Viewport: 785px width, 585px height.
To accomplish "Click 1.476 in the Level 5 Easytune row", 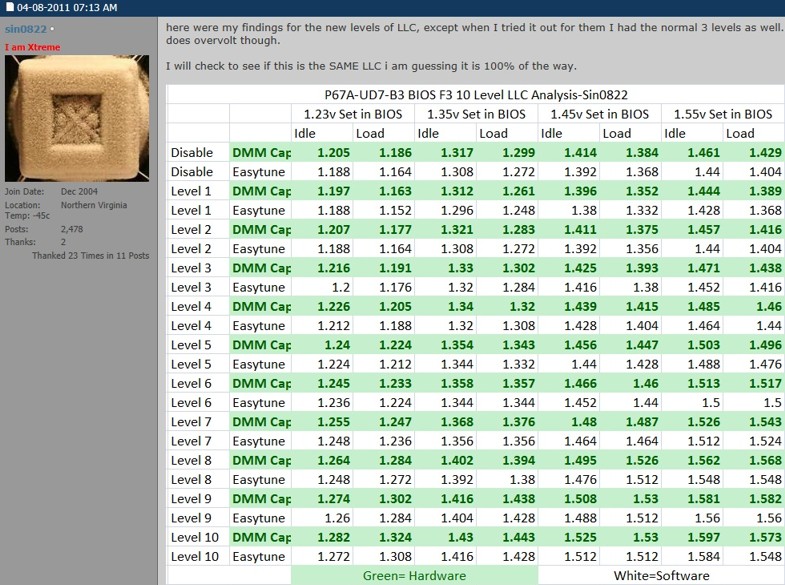I will click(x=765, y=364).
